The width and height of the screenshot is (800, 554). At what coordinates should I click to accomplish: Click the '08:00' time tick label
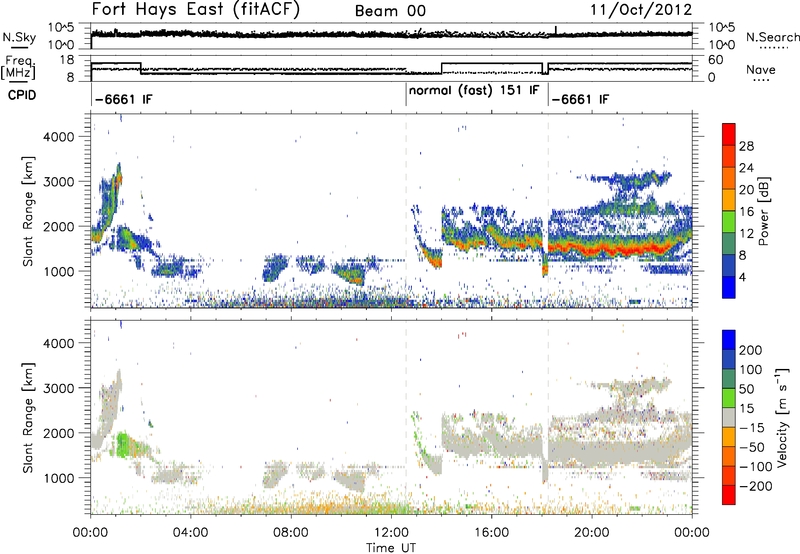[x=291, y=533]
